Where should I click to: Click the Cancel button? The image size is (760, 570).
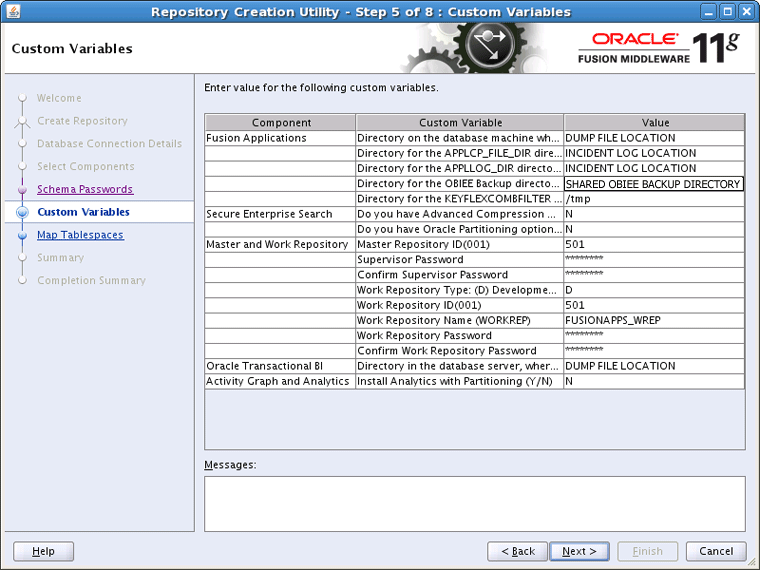716,551
